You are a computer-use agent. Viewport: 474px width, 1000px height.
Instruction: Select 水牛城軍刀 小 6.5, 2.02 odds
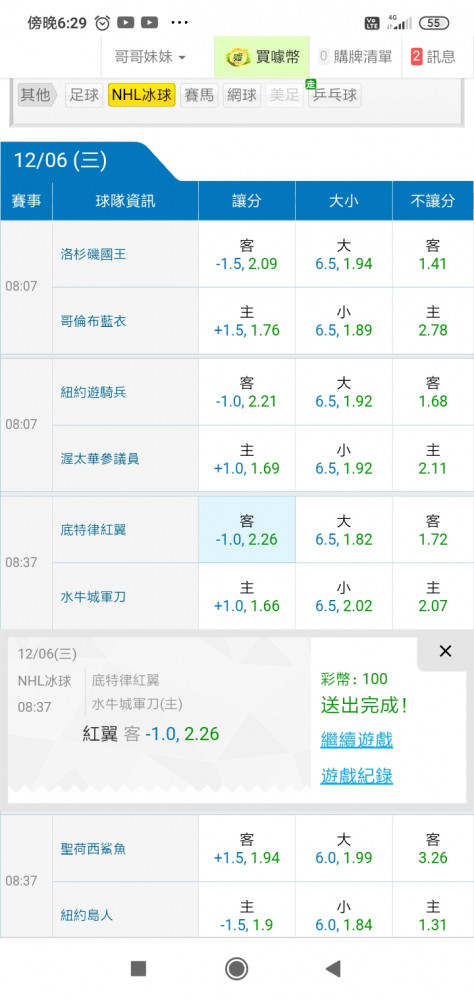pos(344,596)
